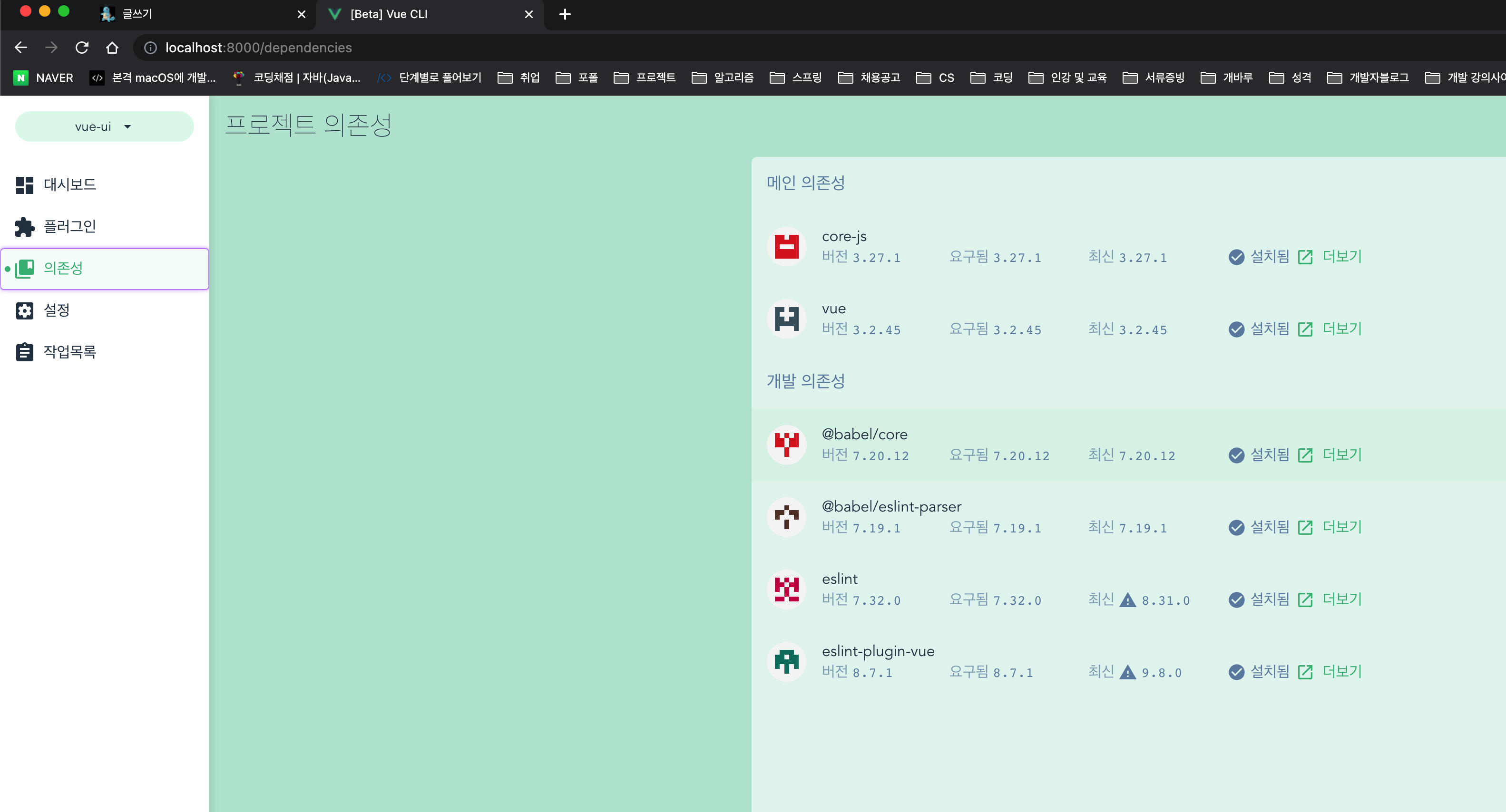Open the 작업목록 clipboard tasks icon
This screenshot has width=1506, height=812.
25,352
